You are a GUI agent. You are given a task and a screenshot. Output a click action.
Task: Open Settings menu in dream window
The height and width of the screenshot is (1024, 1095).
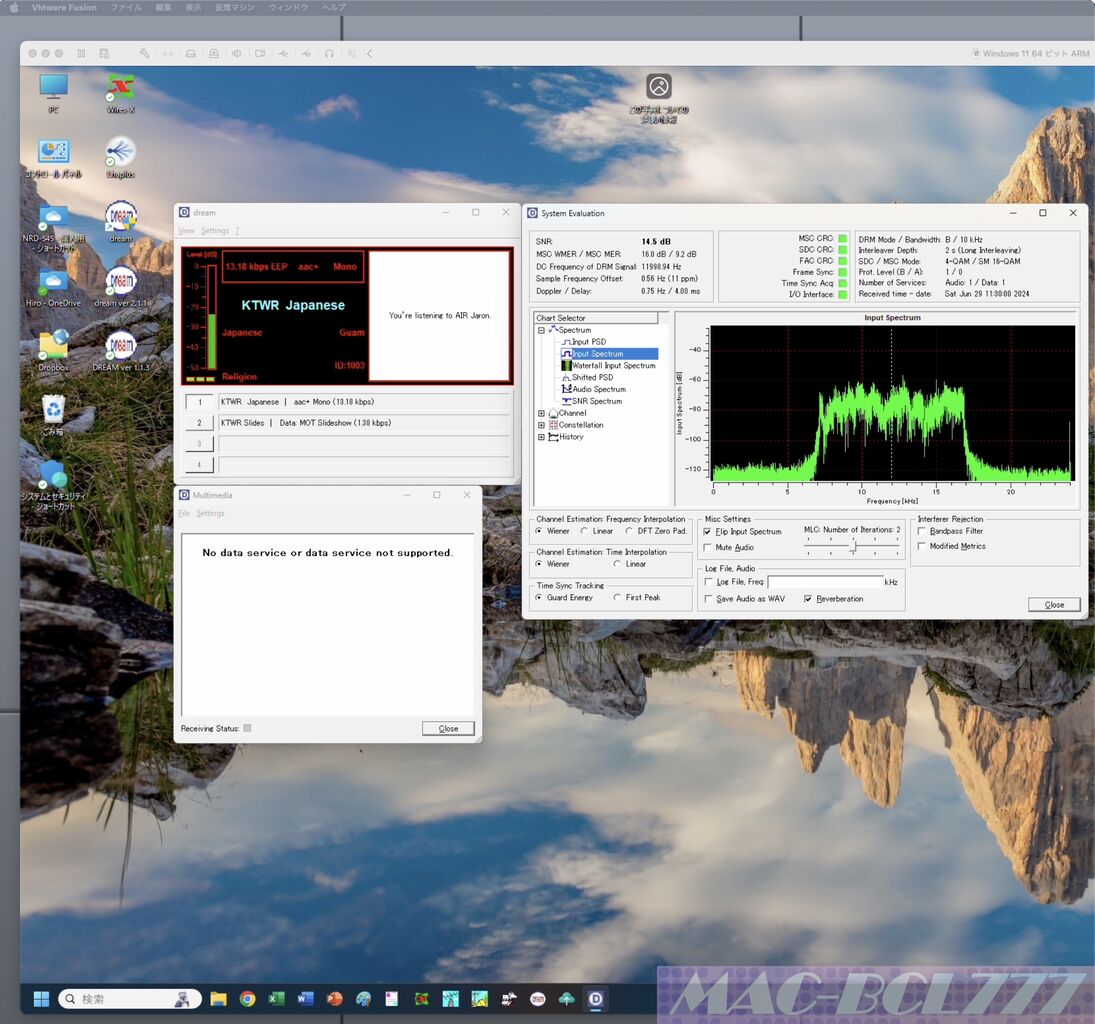tap(214, 231)
